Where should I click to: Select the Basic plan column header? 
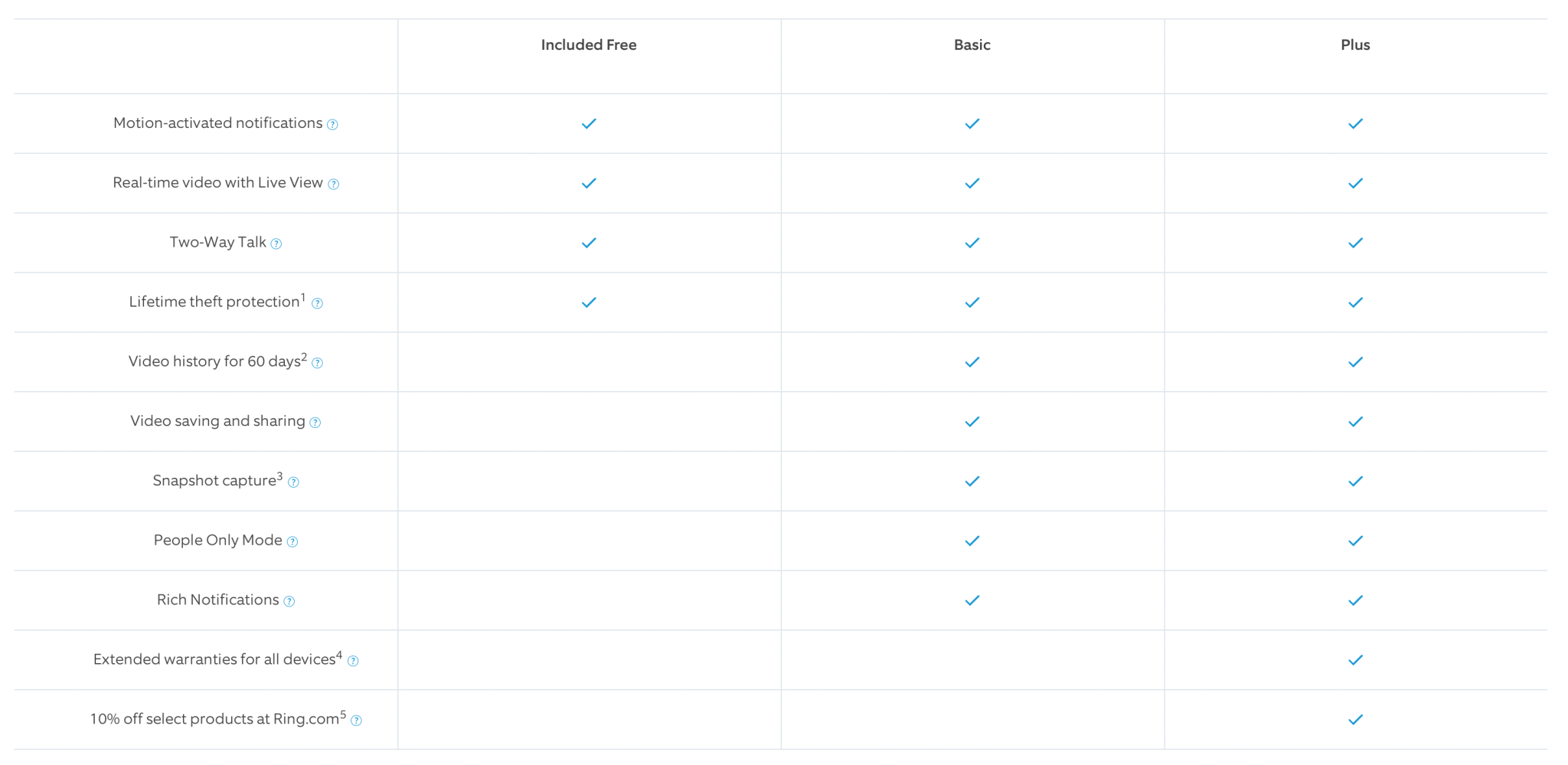(972, 45)
